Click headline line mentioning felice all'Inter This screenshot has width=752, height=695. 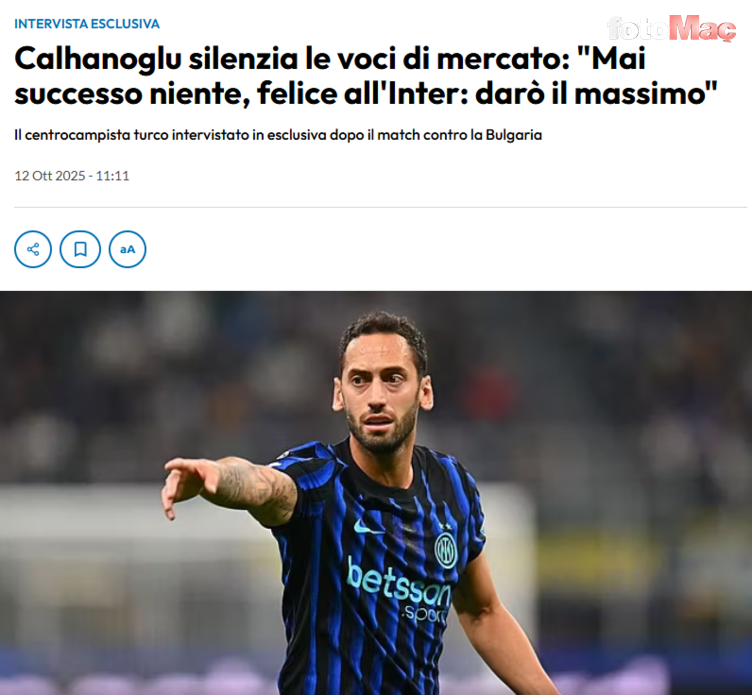[365, 94]
